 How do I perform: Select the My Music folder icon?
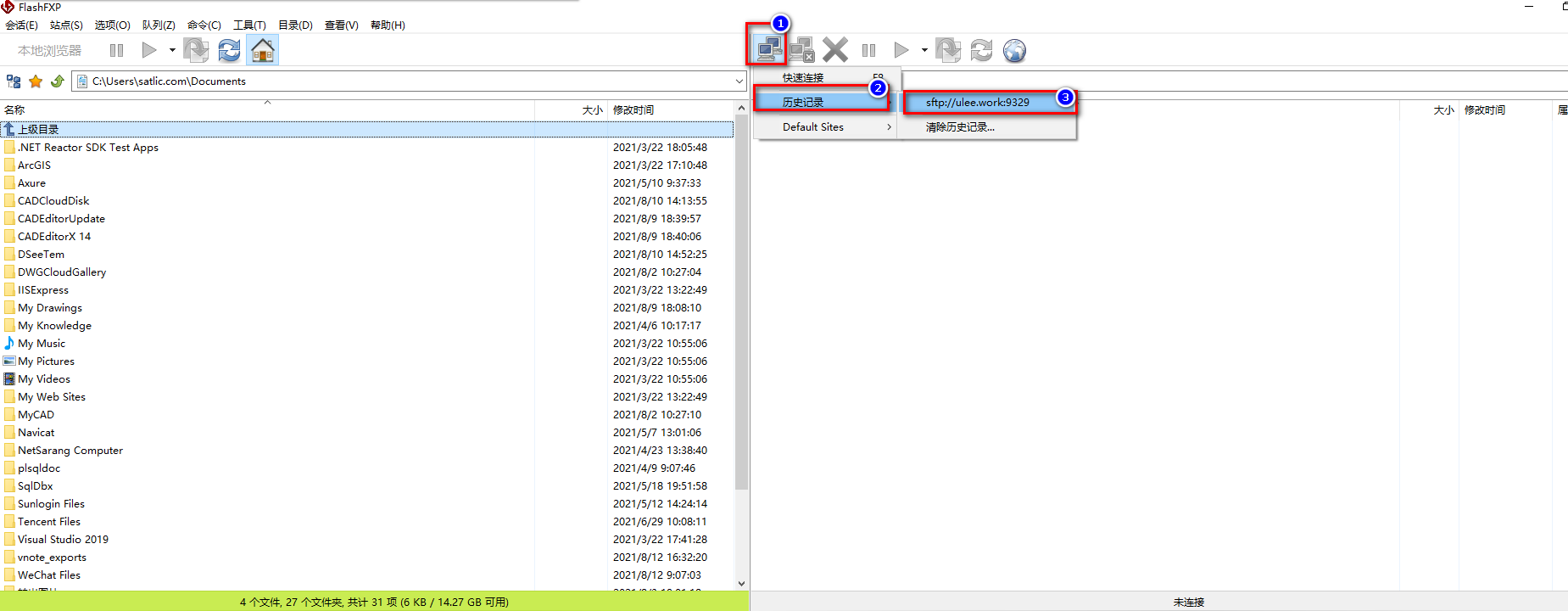click(9, 344)
